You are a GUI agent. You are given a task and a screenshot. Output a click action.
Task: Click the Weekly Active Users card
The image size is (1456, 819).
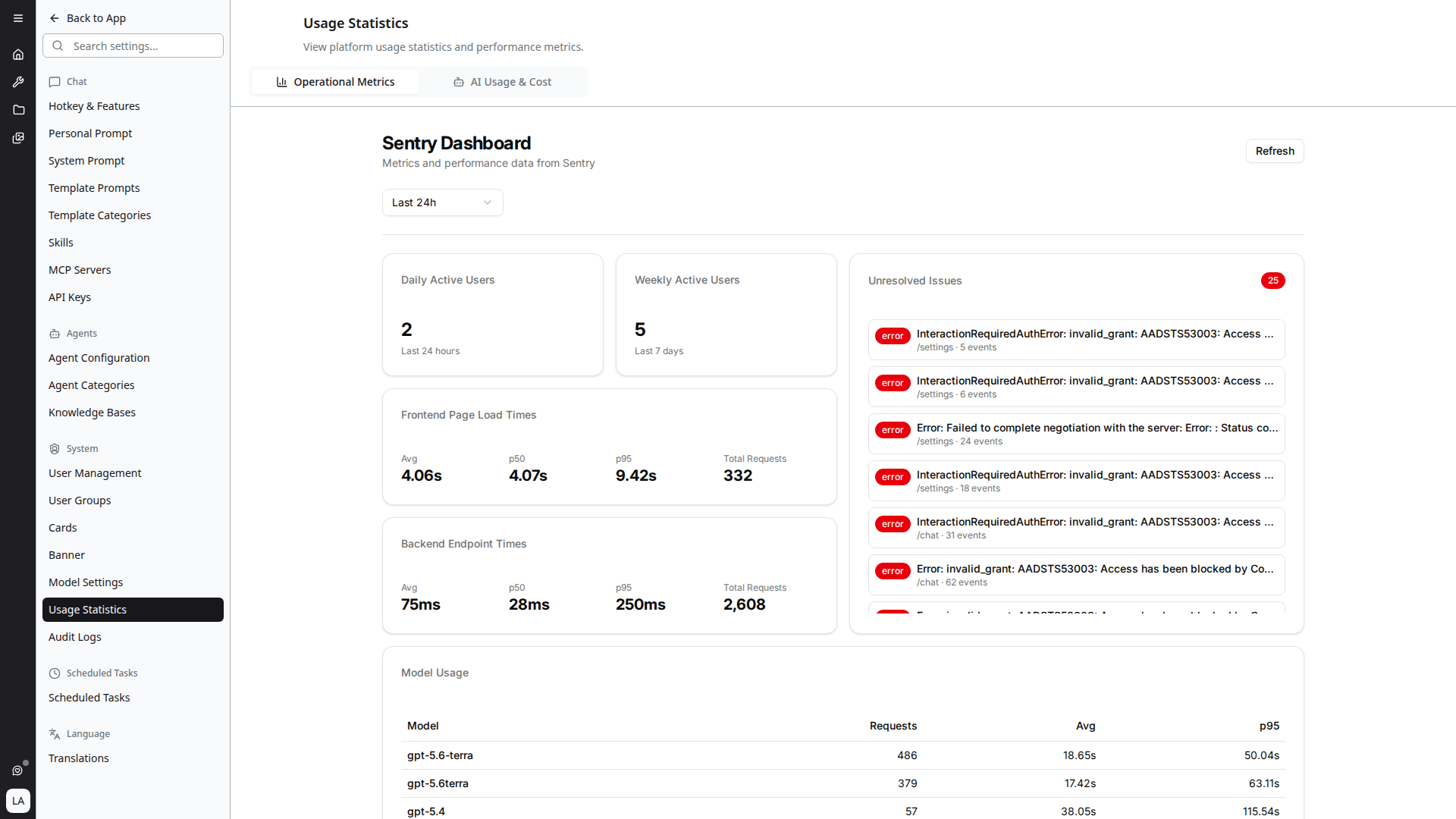pyautogui.click(x=726, y=315)
